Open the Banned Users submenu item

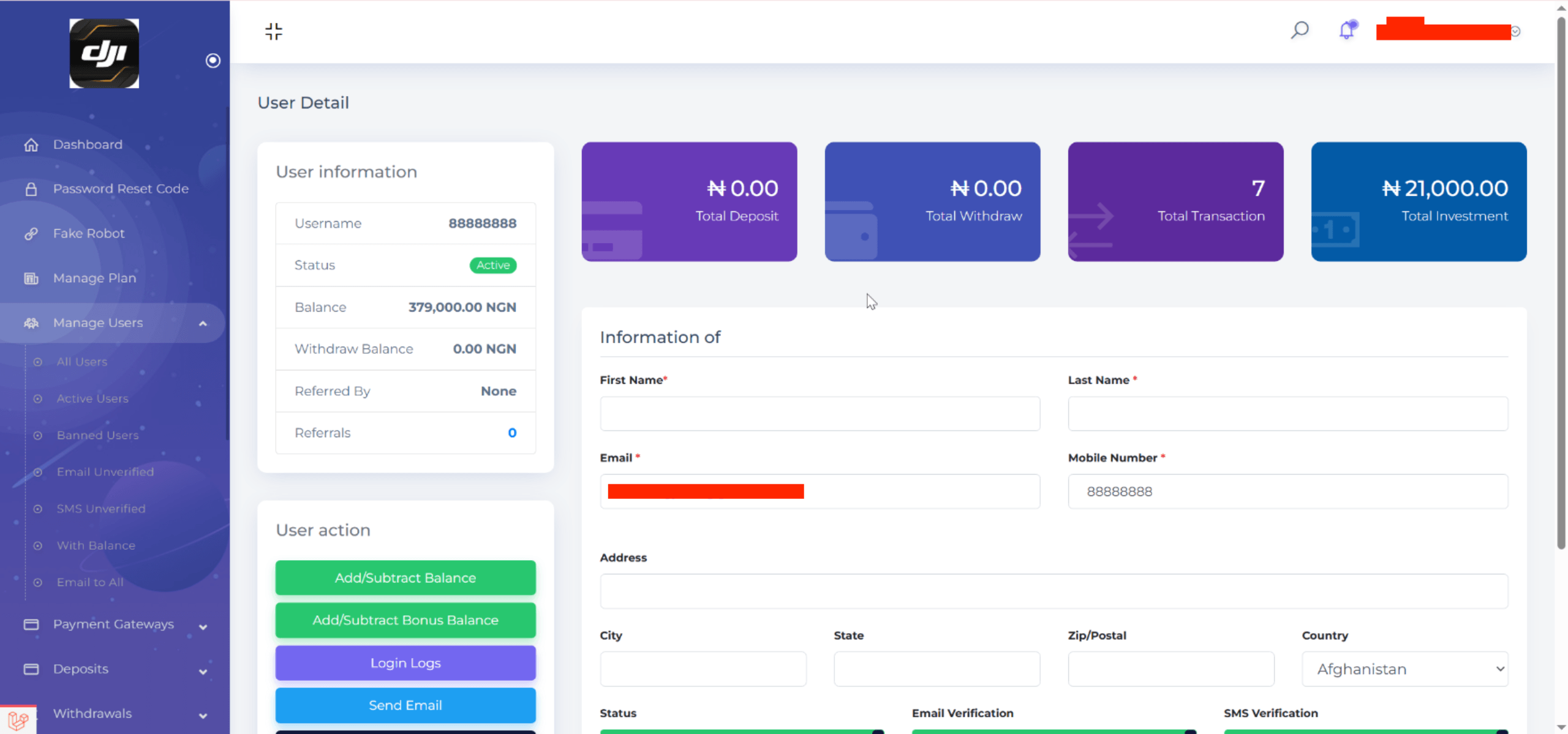tap(97, 435)
